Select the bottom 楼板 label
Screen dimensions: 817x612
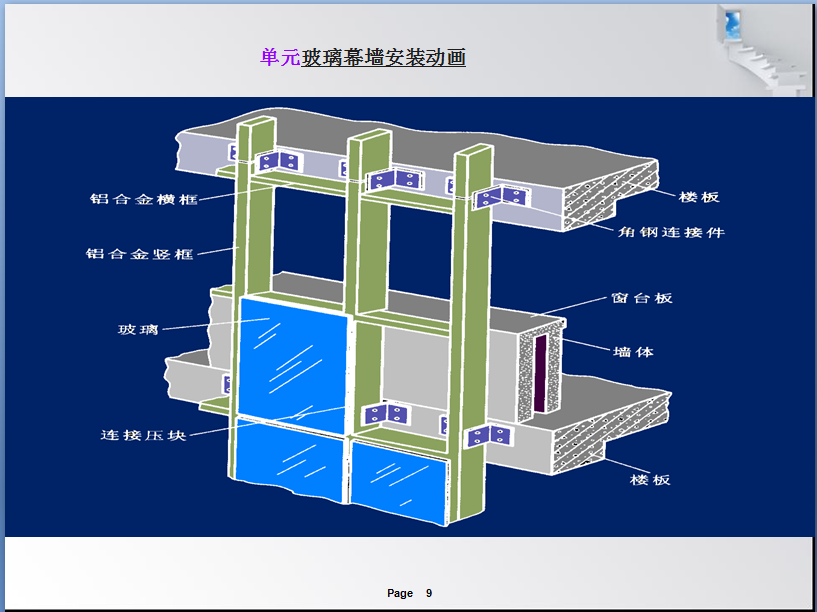[650, 480]
